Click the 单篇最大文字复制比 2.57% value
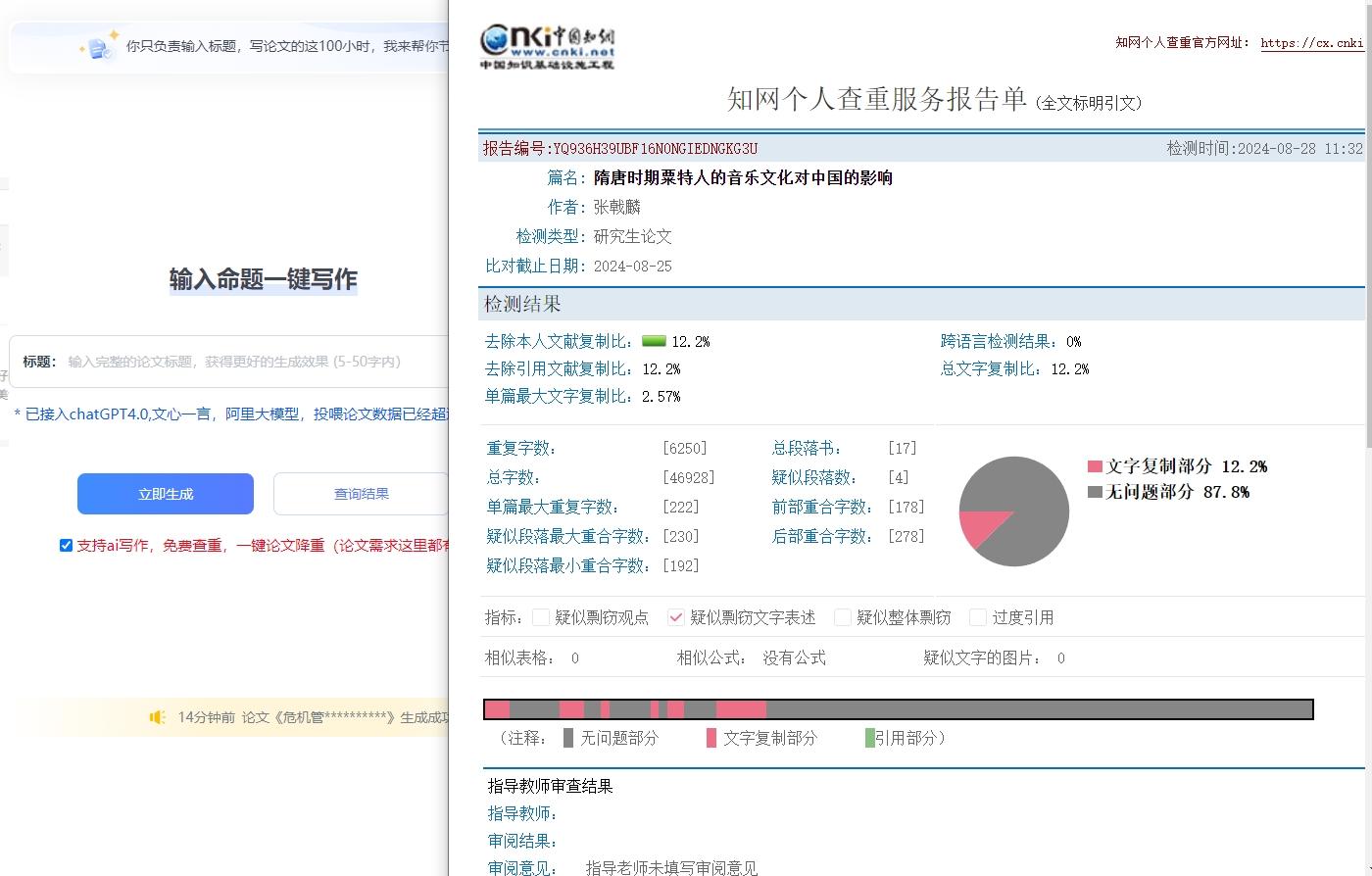1372x876 pixels. pyautogui.click(x=661, y=397)
